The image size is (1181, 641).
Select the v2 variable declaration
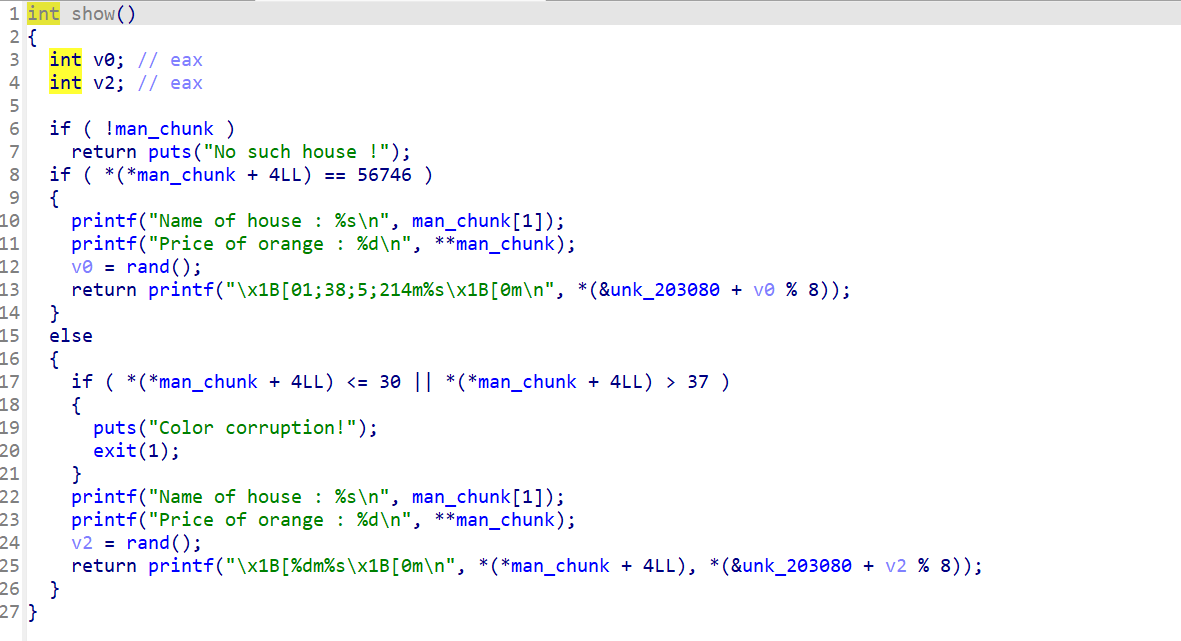87,83
